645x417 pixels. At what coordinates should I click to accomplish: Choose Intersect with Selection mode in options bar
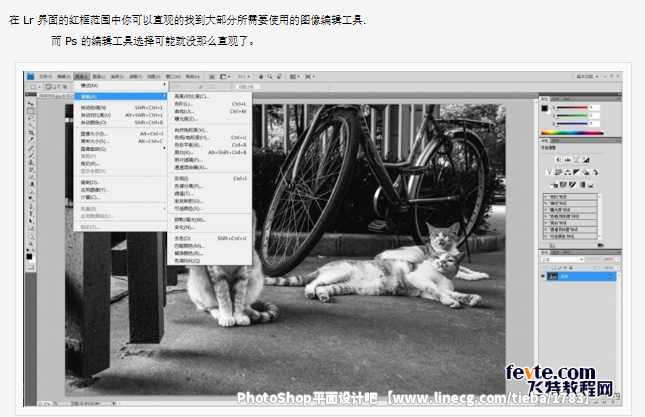coord(65,87)
